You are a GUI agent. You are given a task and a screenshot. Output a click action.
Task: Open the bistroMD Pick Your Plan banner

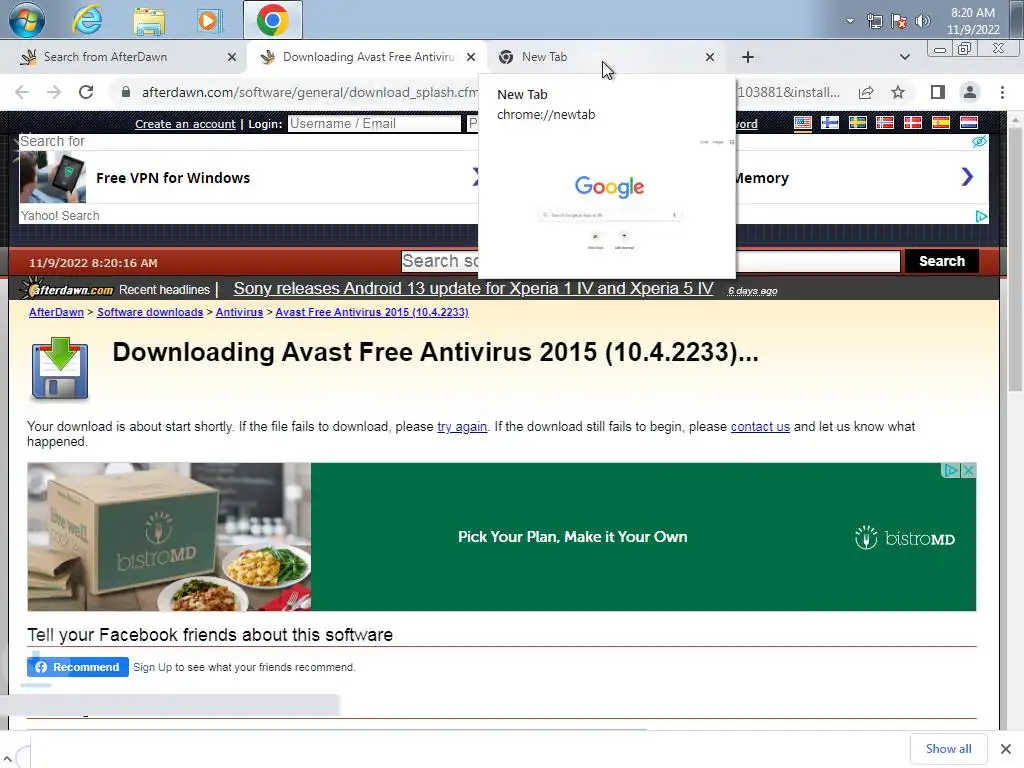(x=502, y=537)
